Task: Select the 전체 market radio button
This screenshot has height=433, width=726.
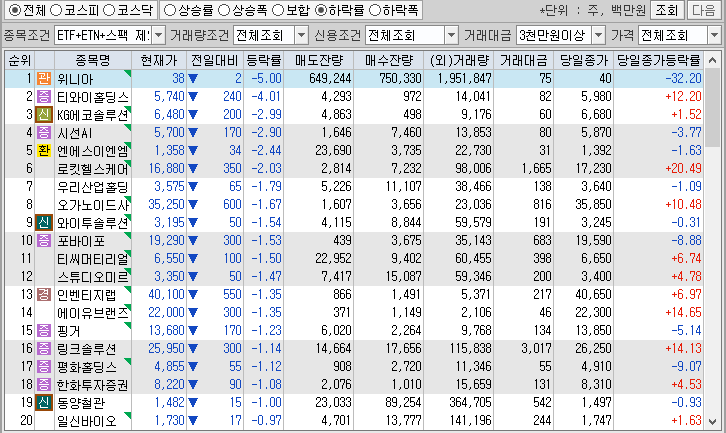Action: [x=15, y=10]
